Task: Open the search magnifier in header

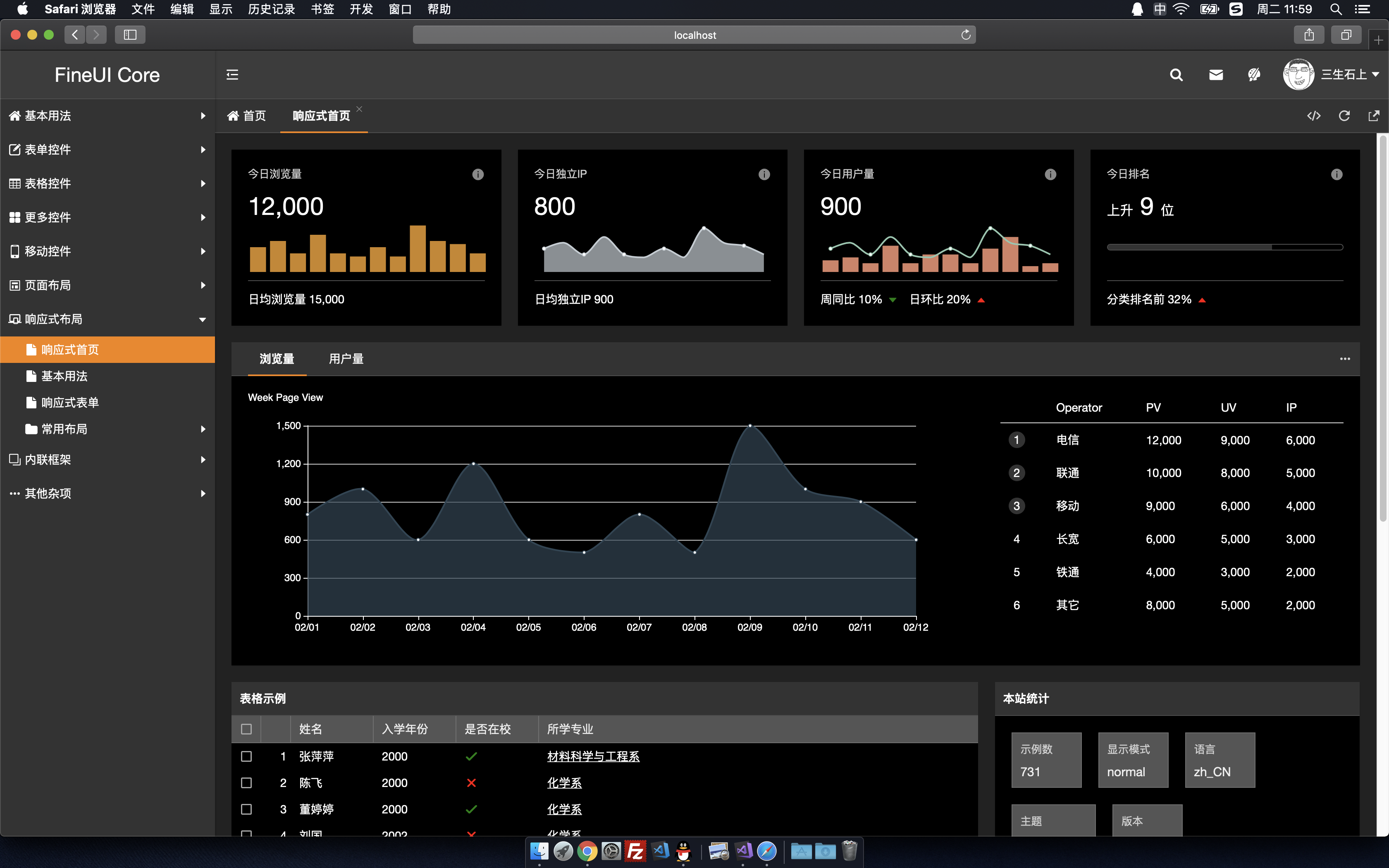Action: (1176, 75)
